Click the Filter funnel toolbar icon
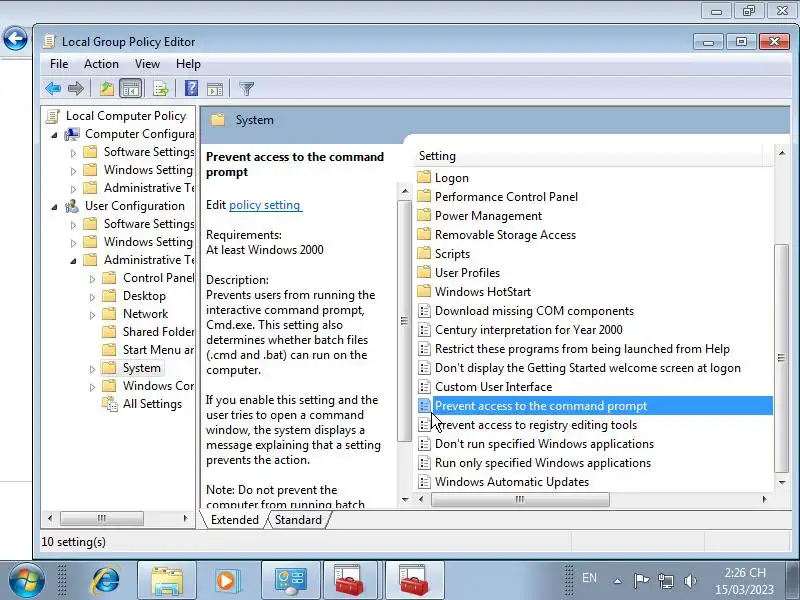This screenshot has width=800, height=600. click(246, 89)
